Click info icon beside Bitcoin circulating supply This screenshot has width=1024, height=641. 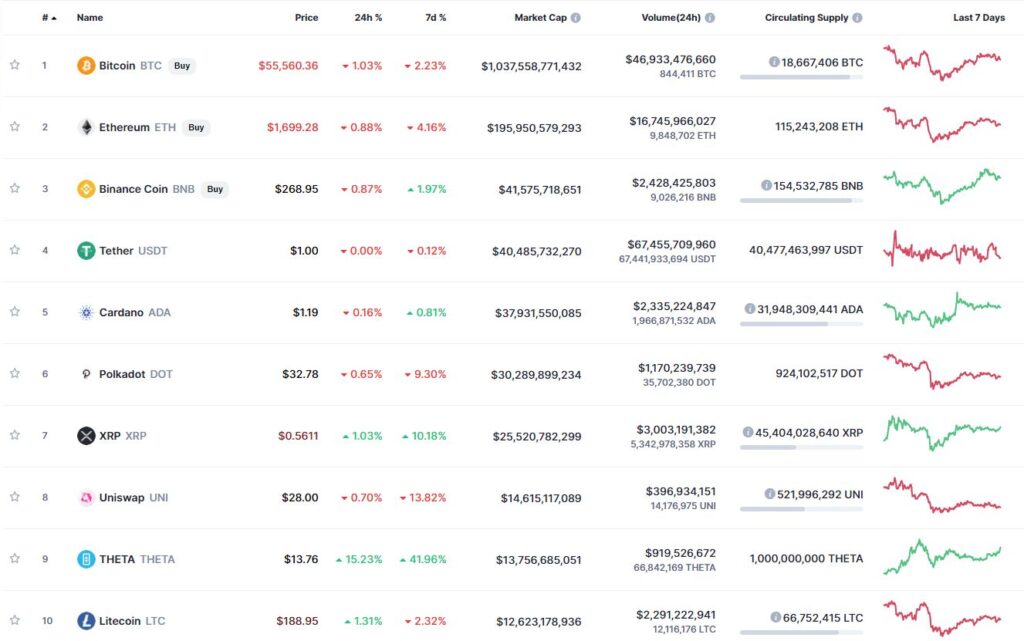pos(774,62)
